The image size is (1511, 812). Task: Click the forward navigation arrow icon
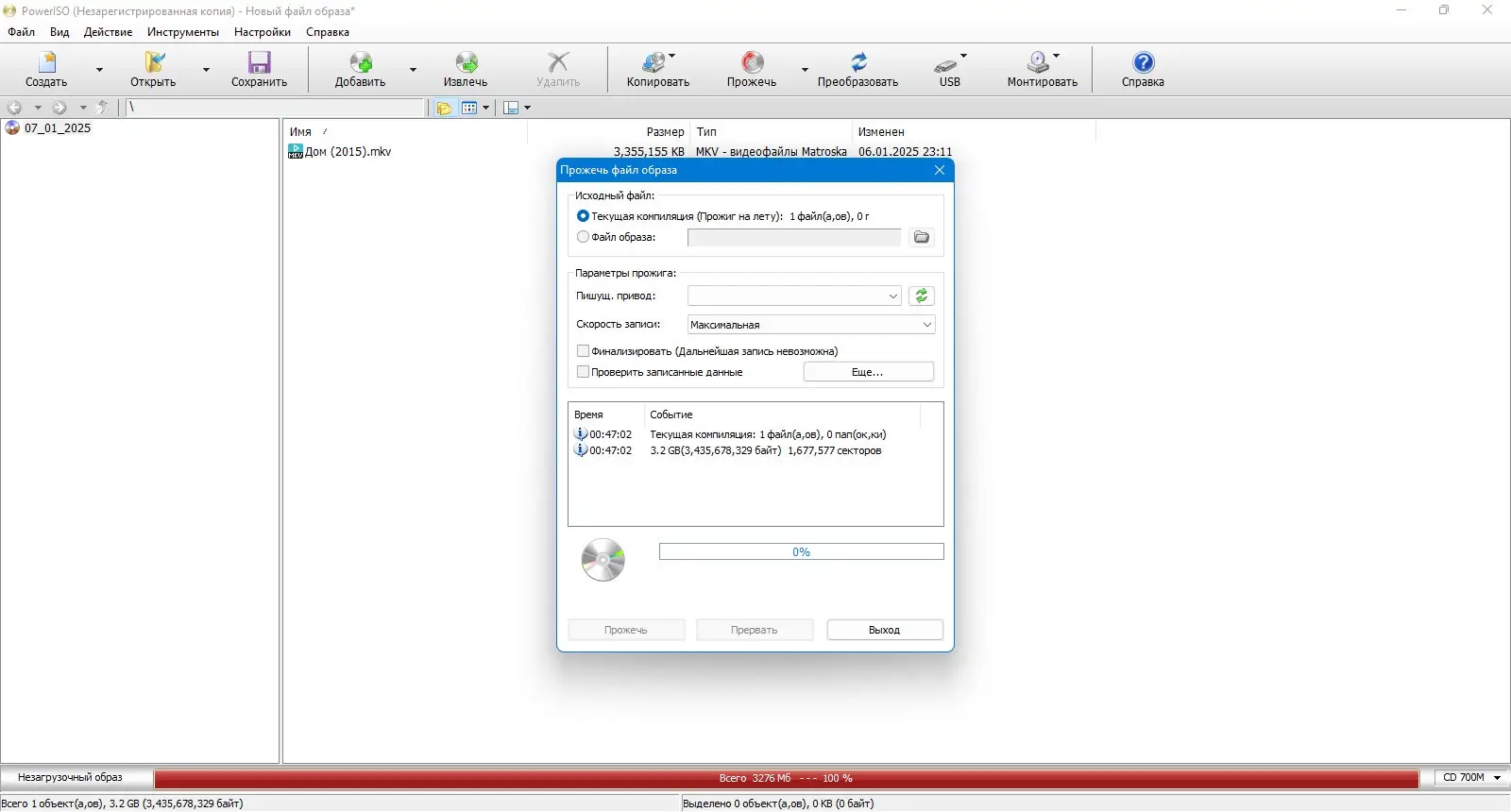coord(59,108)
